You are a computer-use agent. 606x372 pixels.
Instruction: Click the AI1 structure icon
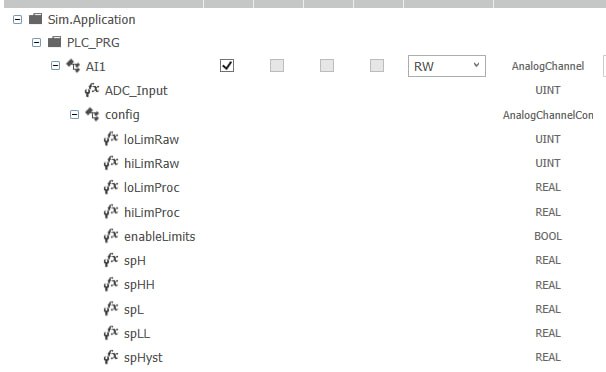click(x=73, y=66)
